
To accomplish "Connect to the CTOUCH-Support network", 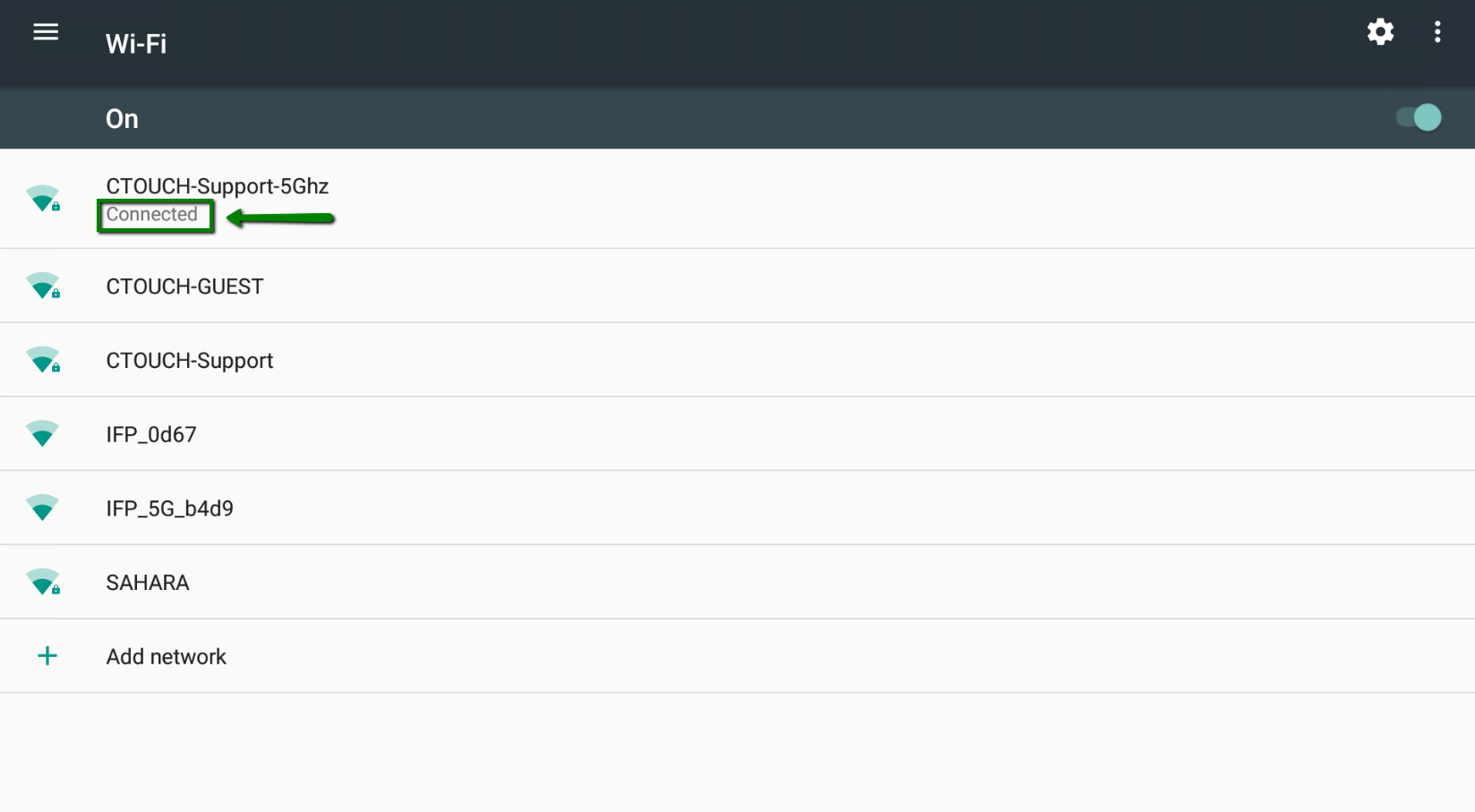I will (189, 361).
